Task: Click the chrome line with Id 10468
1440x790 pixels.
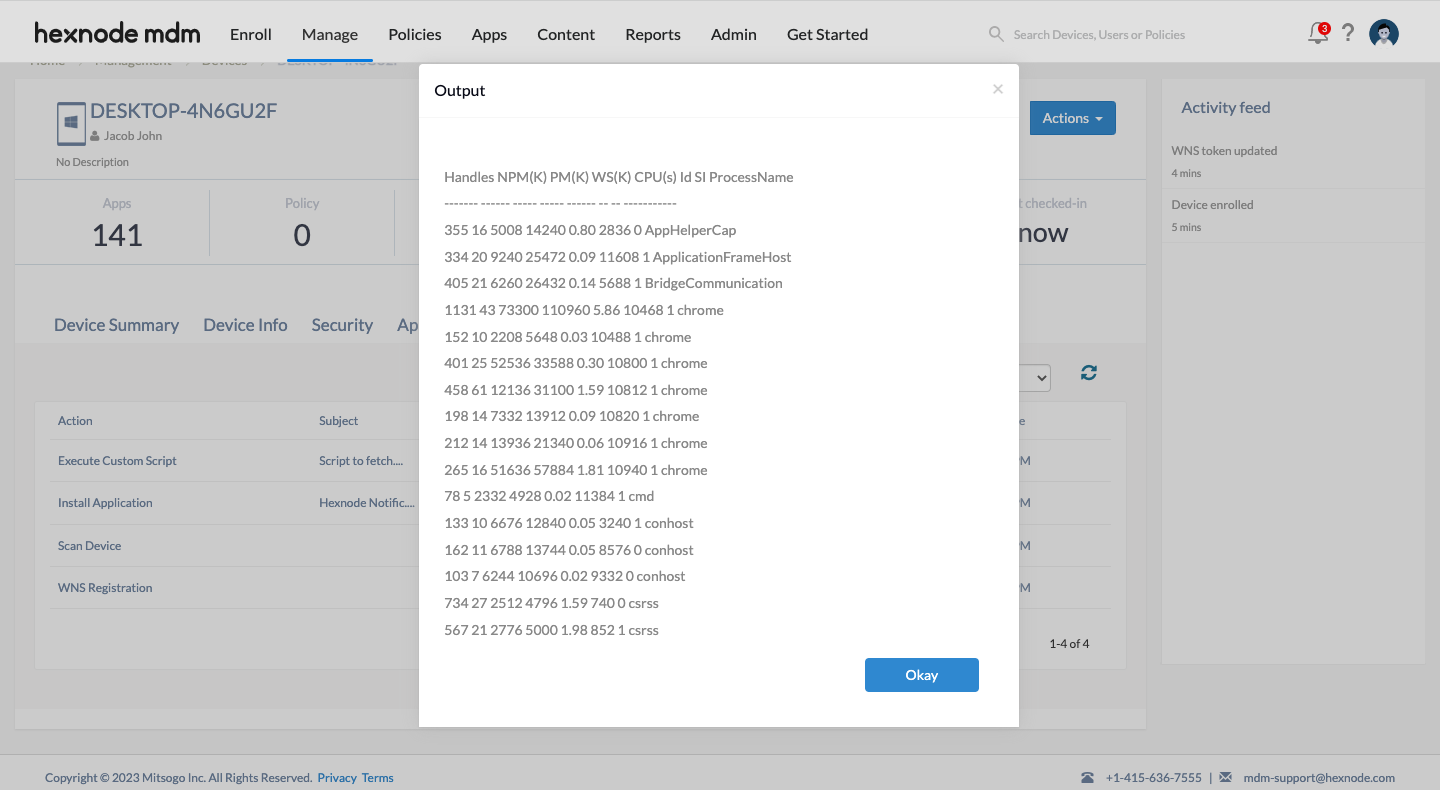Action: (x=584, y=310)
